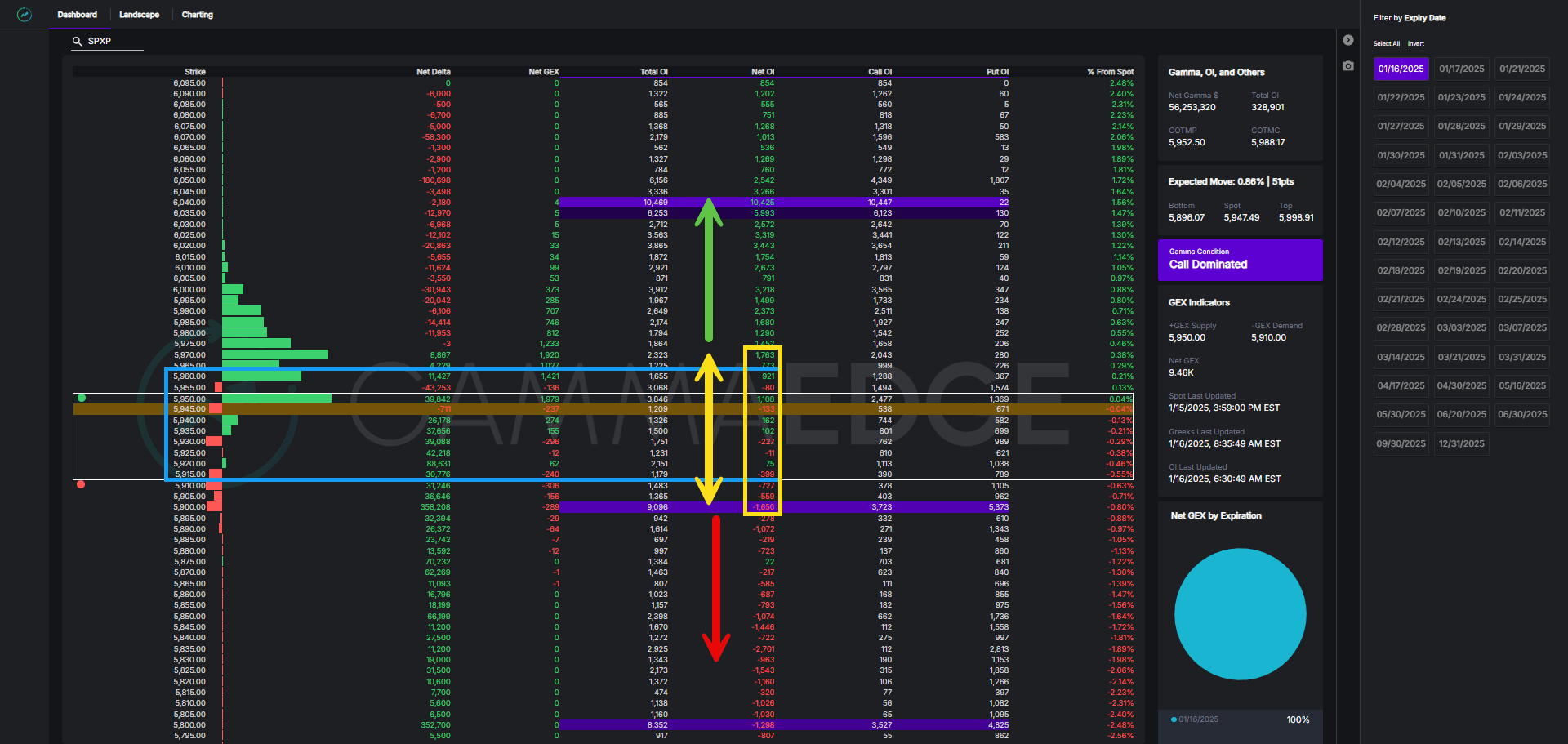Screen dimensions: 1568x744
Task: Click the Invert expiry selection link
Action: 1416,44
